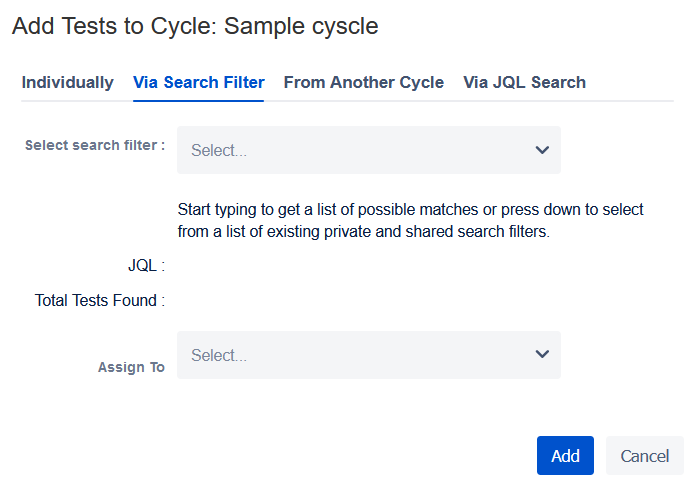Click the "Sample cyscle" cycle name in title
The image size is (699, 485).
pos(301,26)
